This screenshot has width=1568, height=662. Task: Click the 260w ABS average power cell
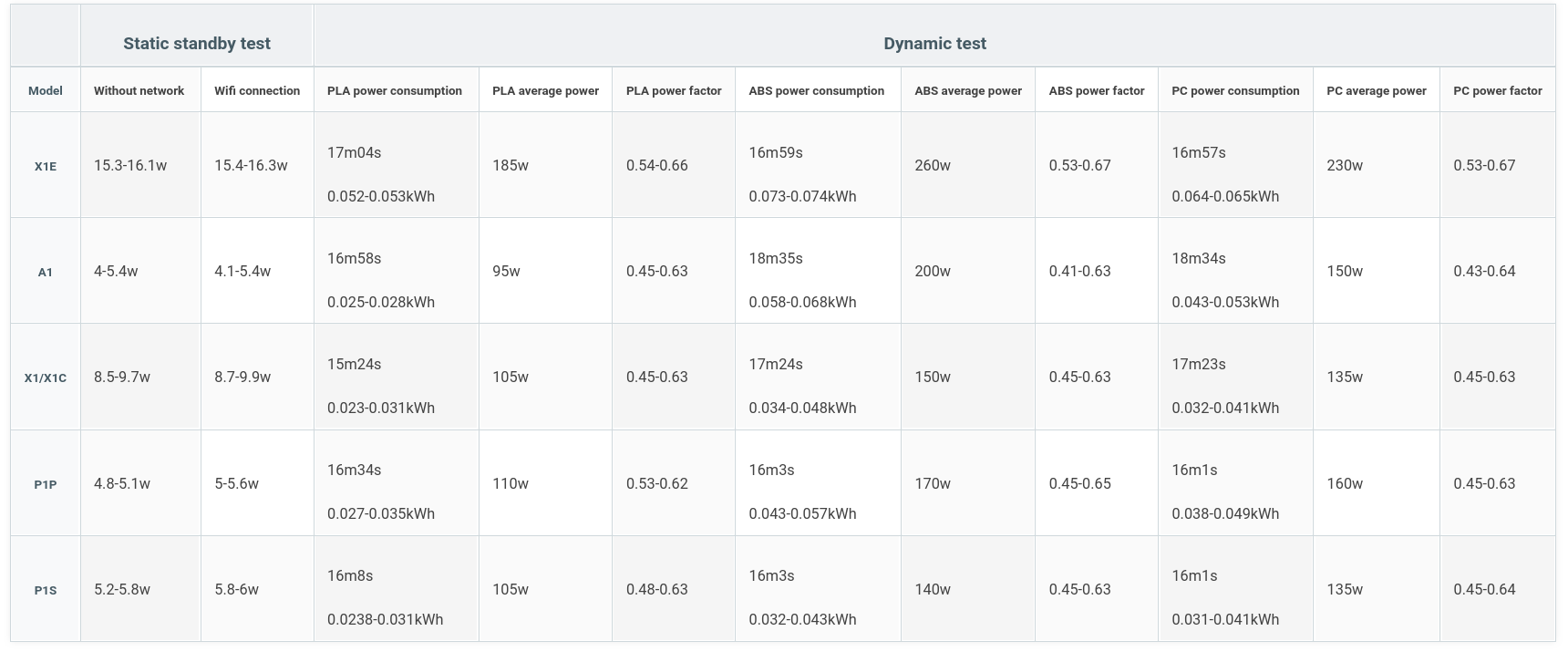(933, 165)
